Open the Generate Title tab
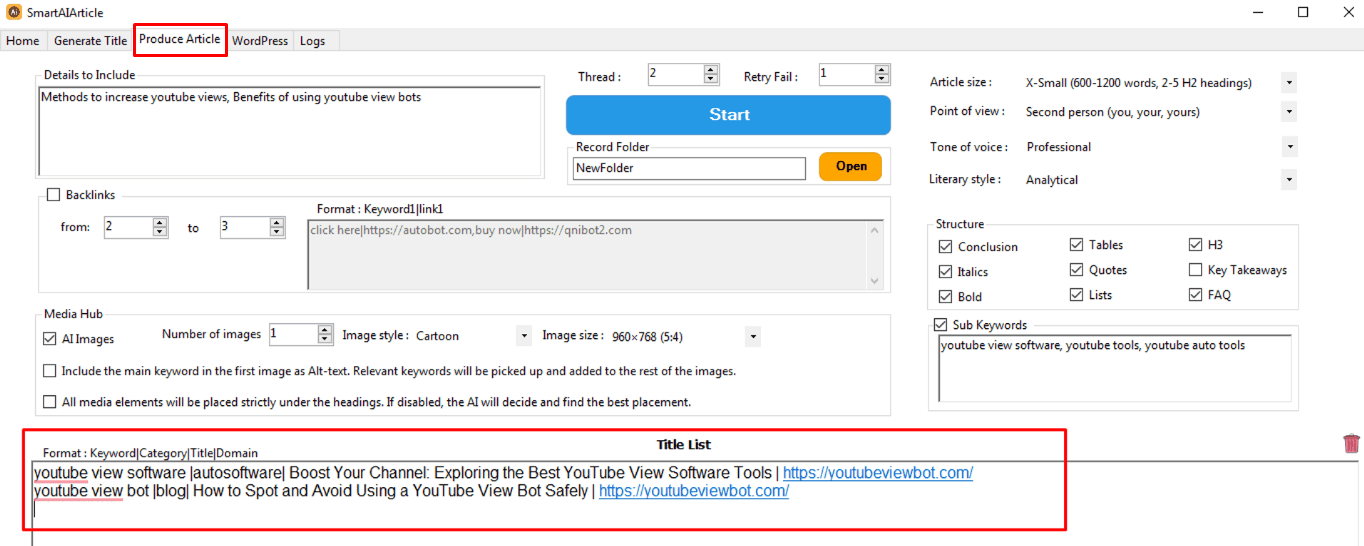The width and height of the screenshot is (1364, 546). 90,41
